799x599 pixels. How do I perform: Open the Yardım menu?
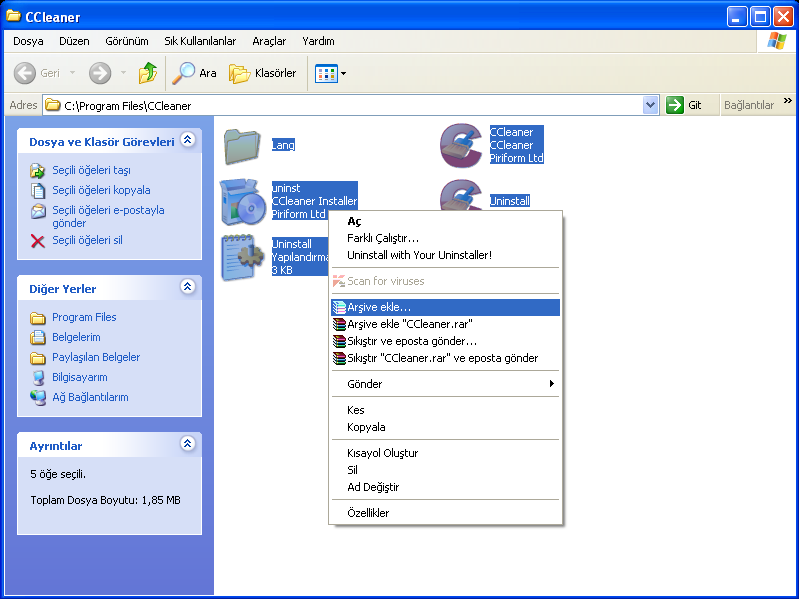click(x=318, y=41)
